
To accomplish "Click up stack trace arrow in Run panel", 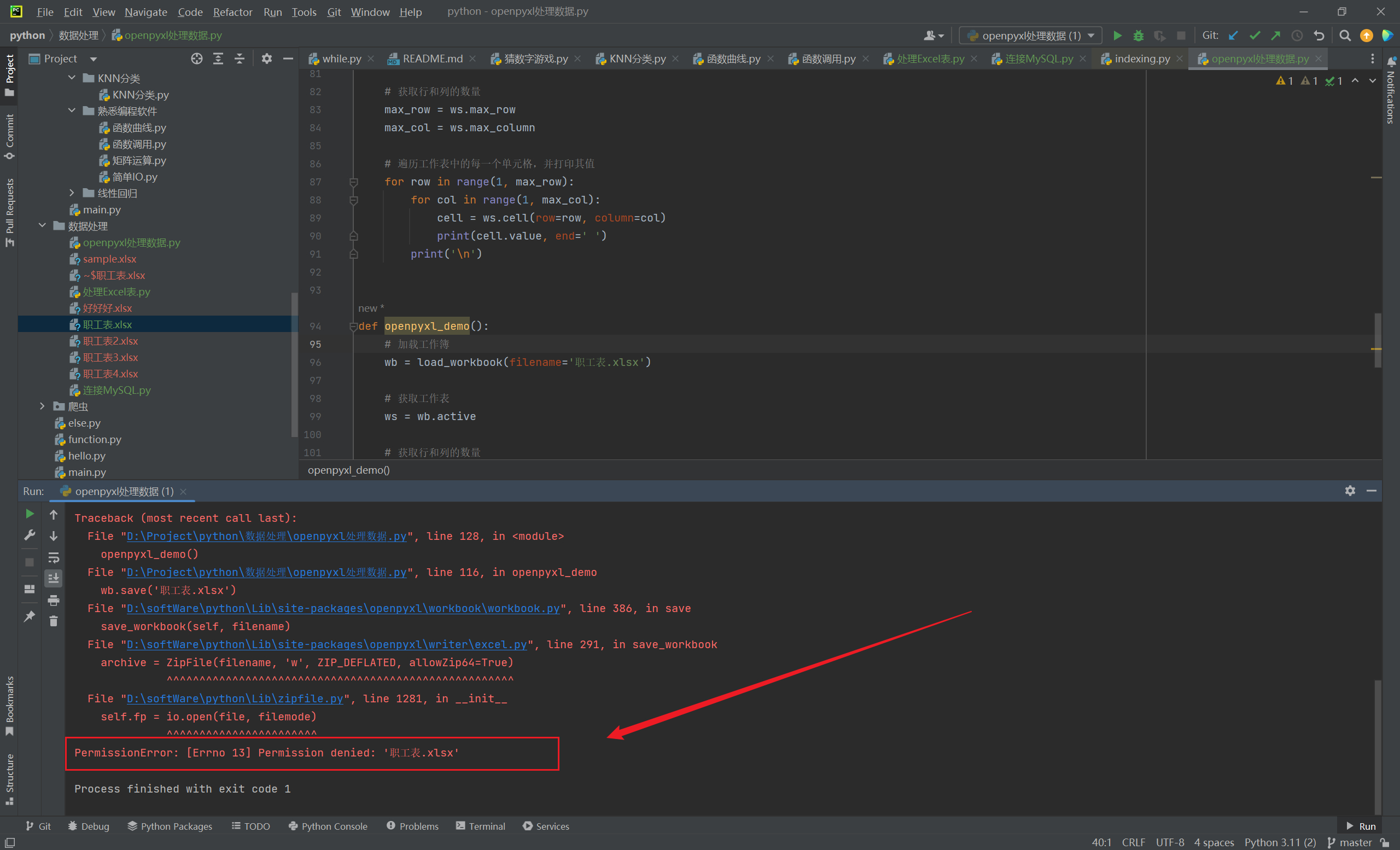I will tap(54, 514).
